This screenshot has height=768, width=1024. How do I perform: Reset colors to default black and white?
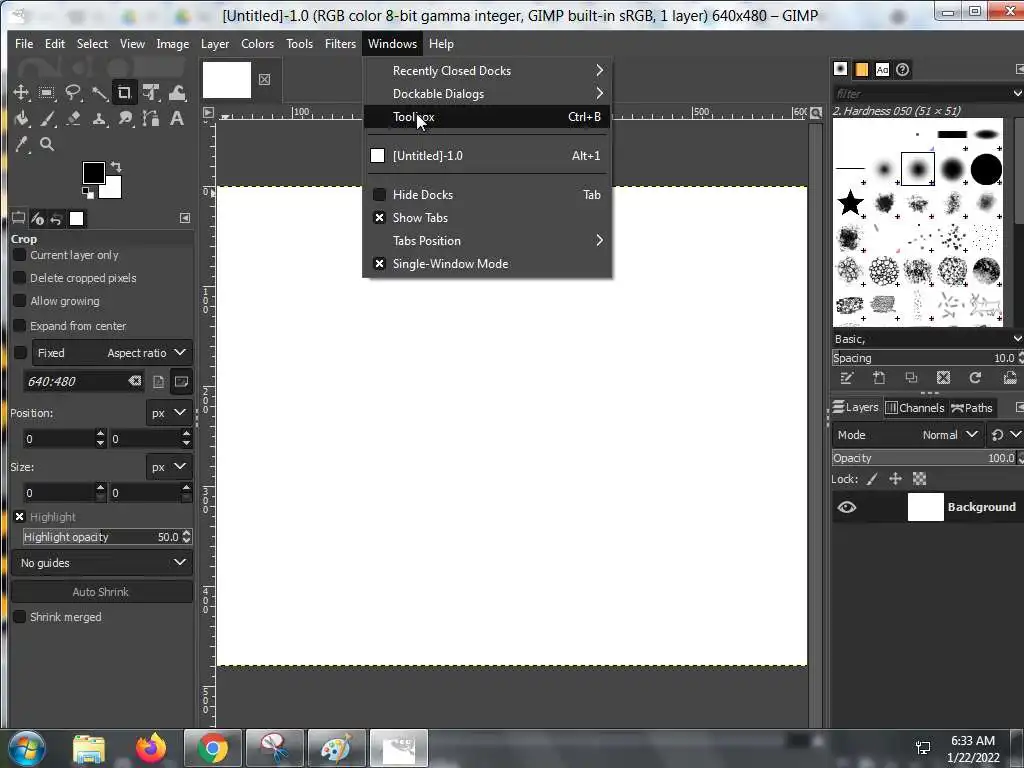[x=87, y=192]
